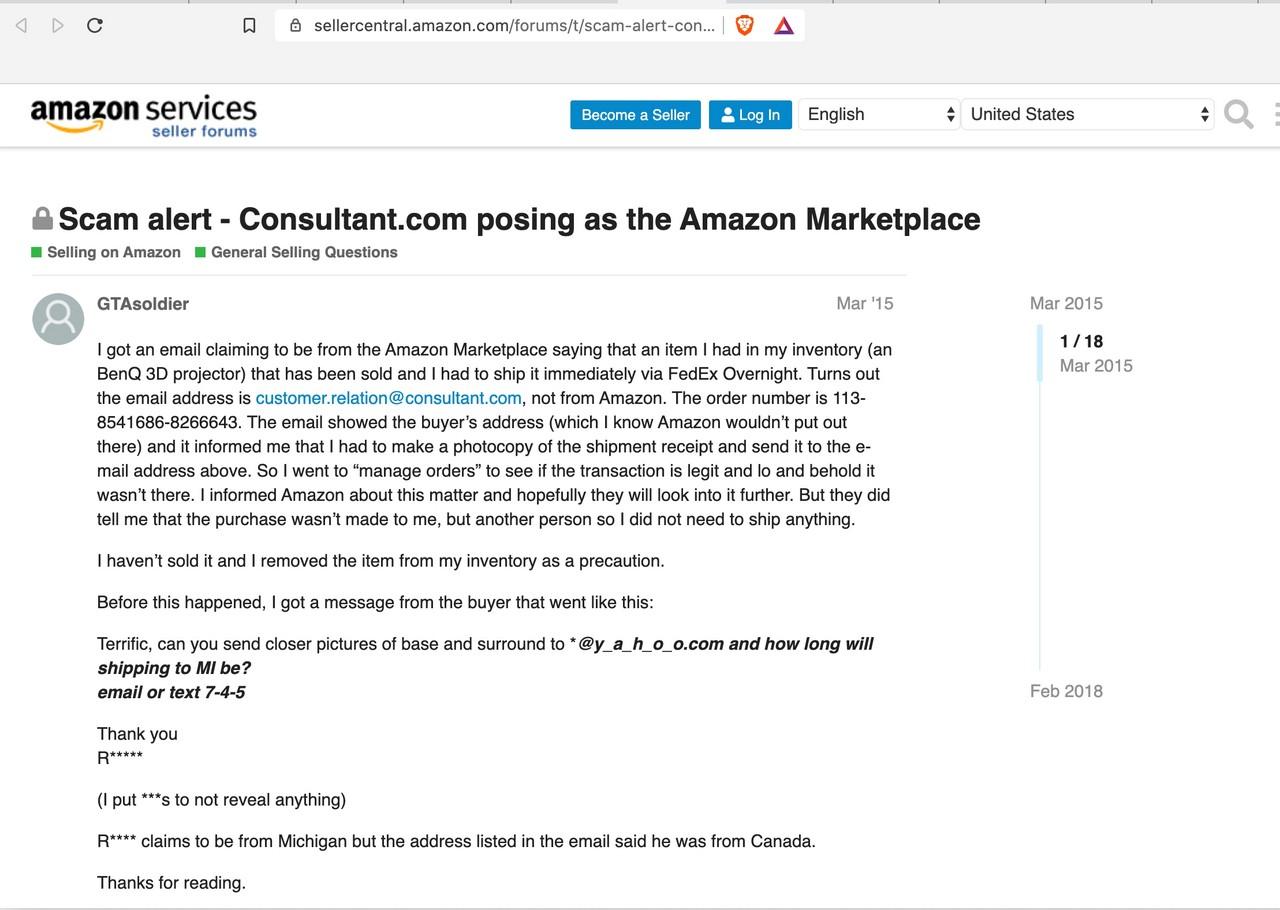This screenshot has width=1280, height=910.
Task: Reload the page with refresh icon
Action: pos(95,25)
